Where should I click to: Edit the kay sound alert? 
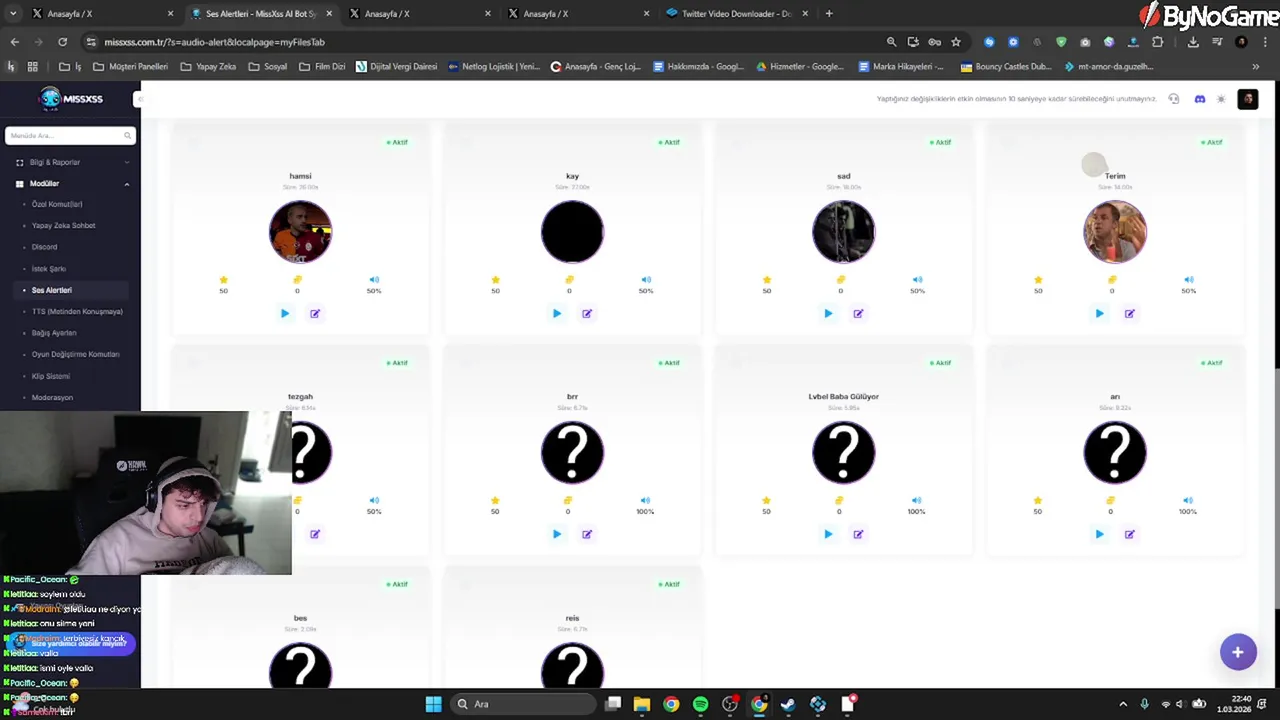coord(587,314)
